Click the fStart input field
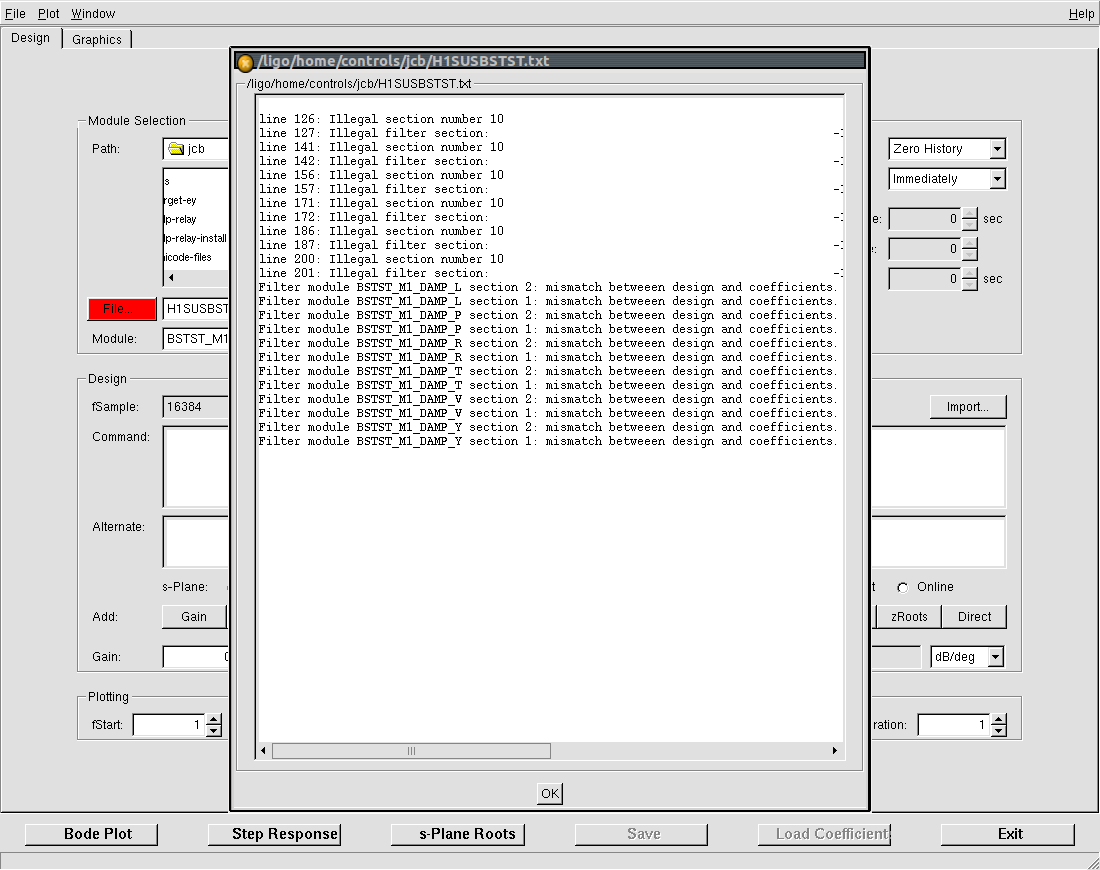Screen dimensions: 1100x870 tap(169, 725)
